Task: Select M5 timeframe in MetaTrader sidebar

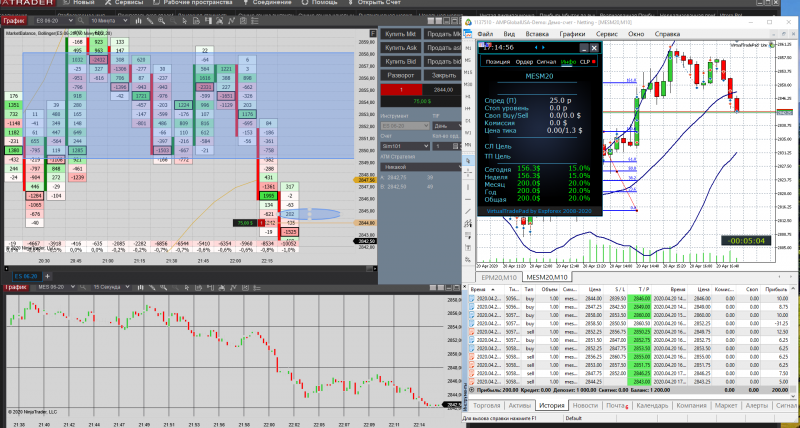Action: click(468, 60)
